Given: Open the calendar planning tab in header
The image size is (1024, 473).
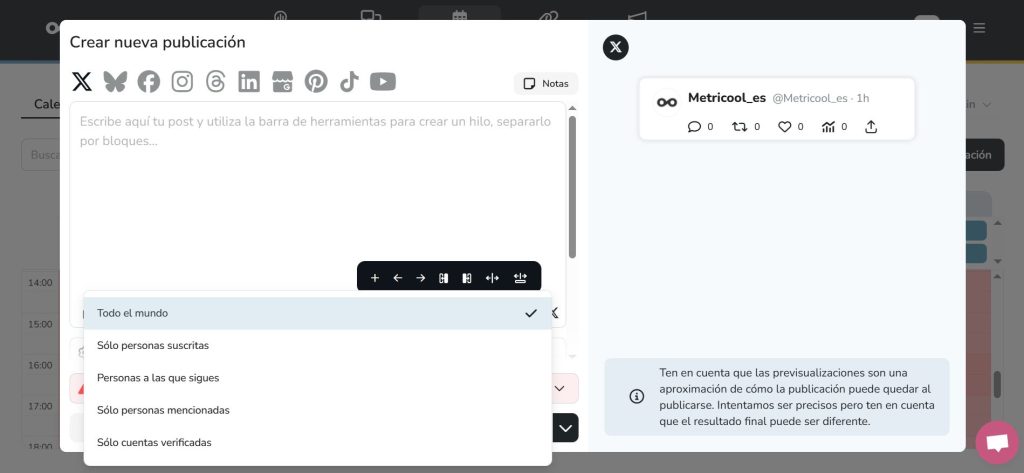Looking at the screenshot, I should pos(460,16).
